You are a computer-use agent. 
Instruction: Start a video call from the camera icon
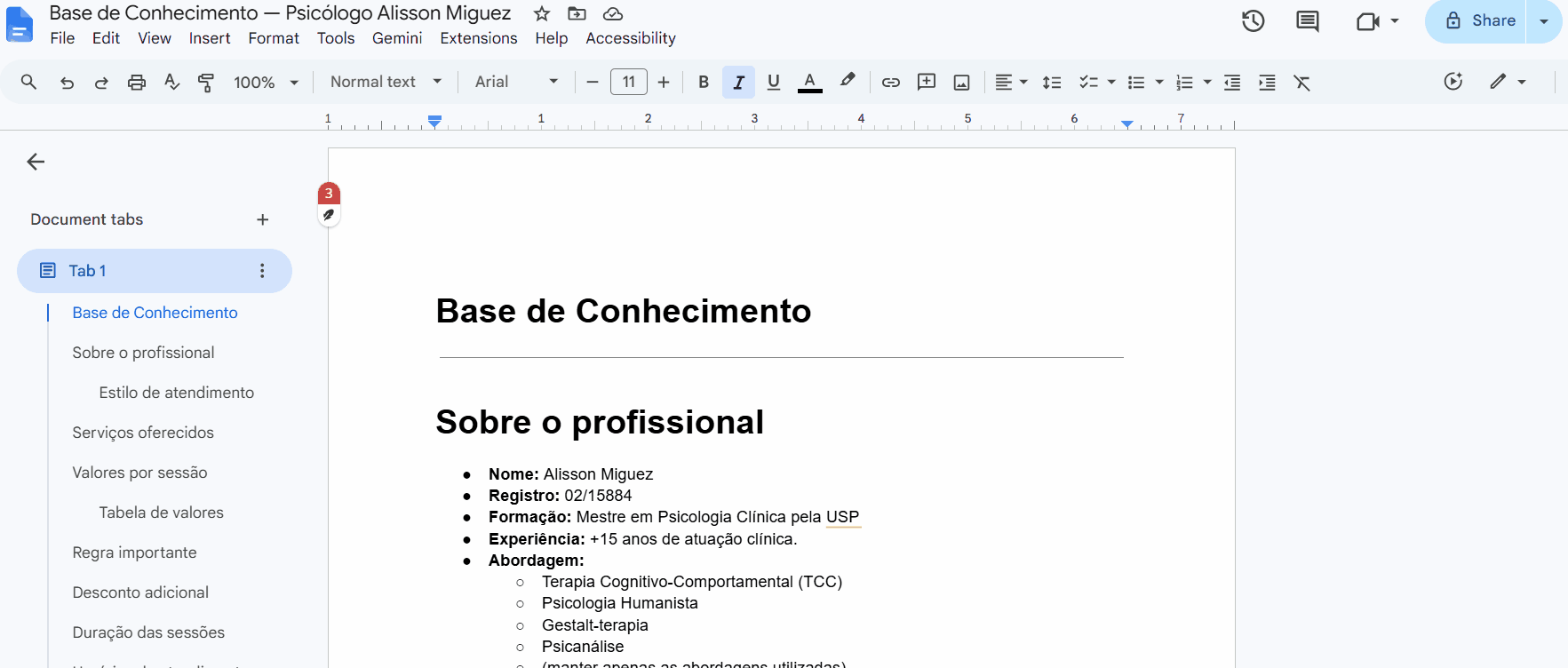point(1367,20)
